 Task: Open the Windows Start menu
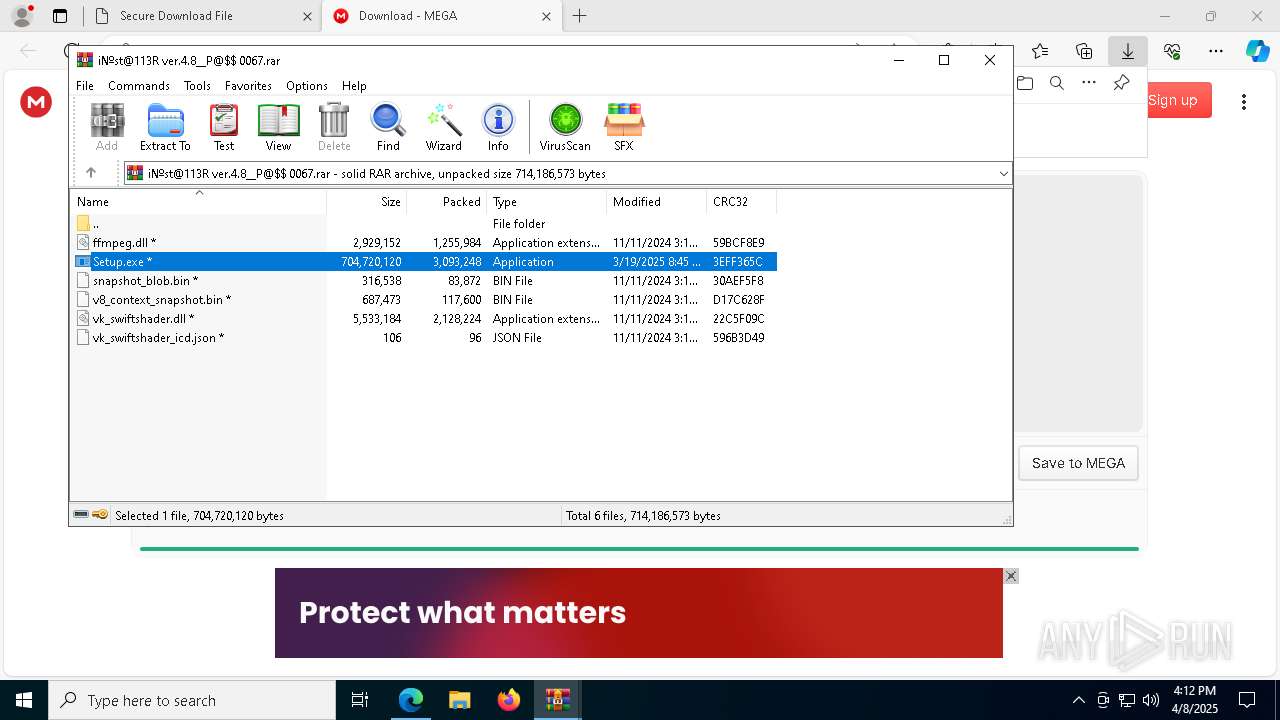coord(24,700)
